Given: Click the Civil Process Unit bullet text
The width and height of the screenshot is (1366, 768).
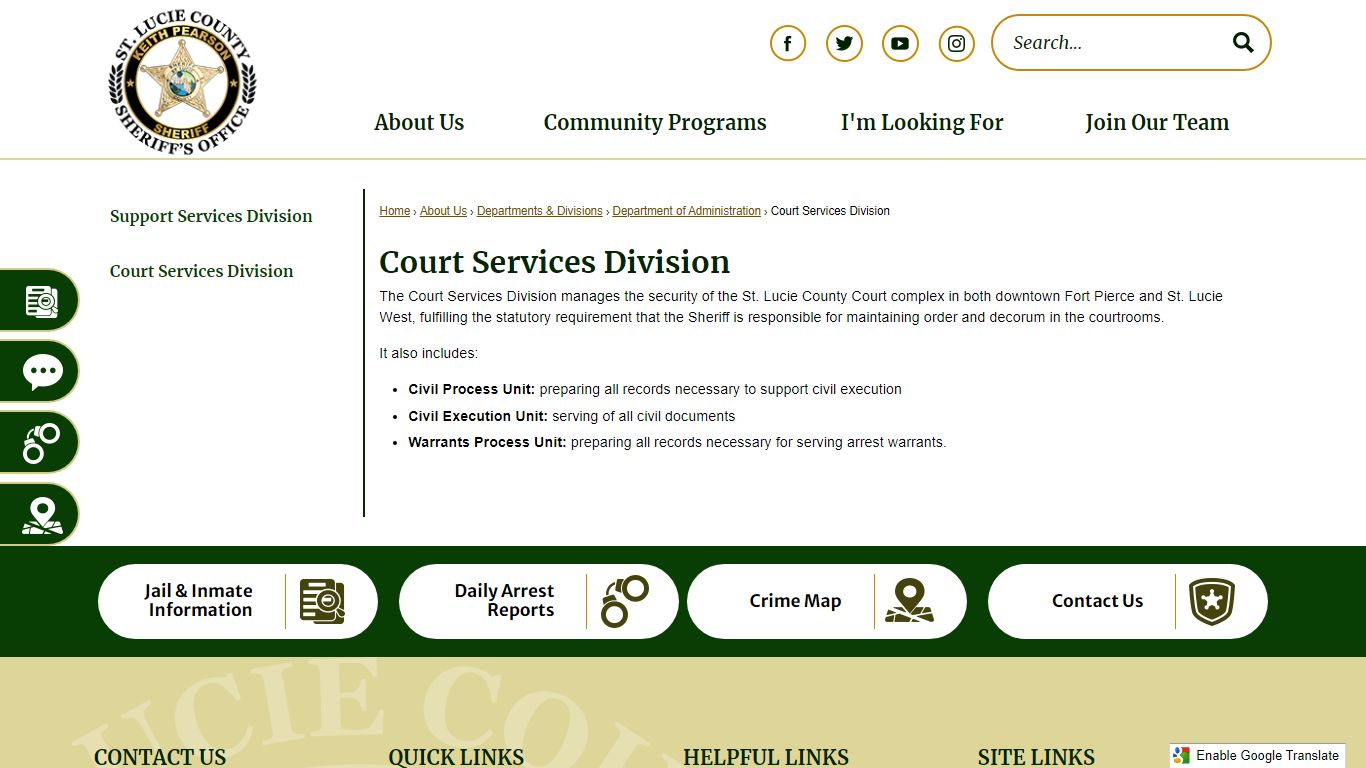Looking at the screenshot, I should (655, 389).
